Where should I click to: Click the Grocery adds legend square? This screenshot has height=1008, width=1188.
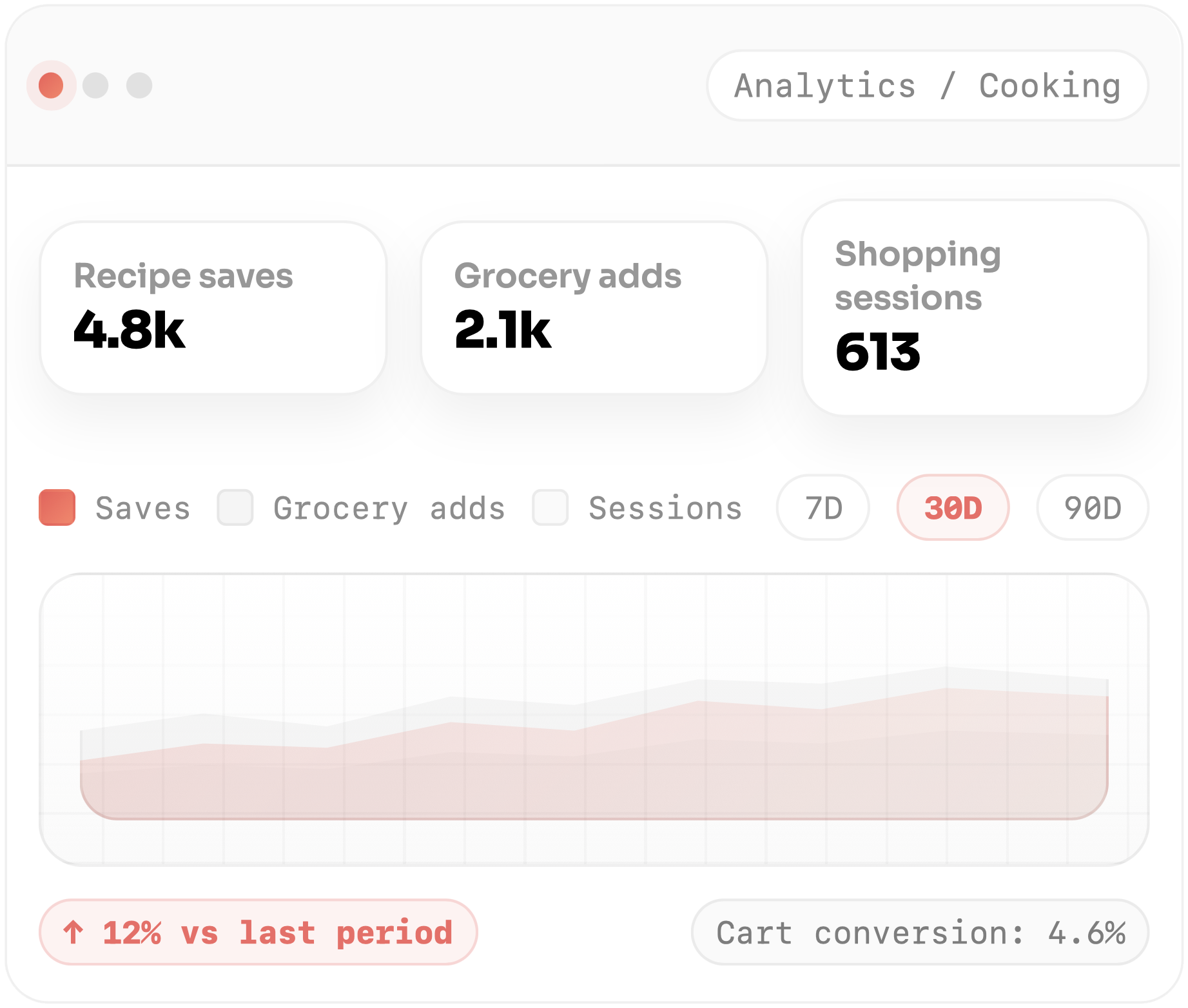[236, 509]
